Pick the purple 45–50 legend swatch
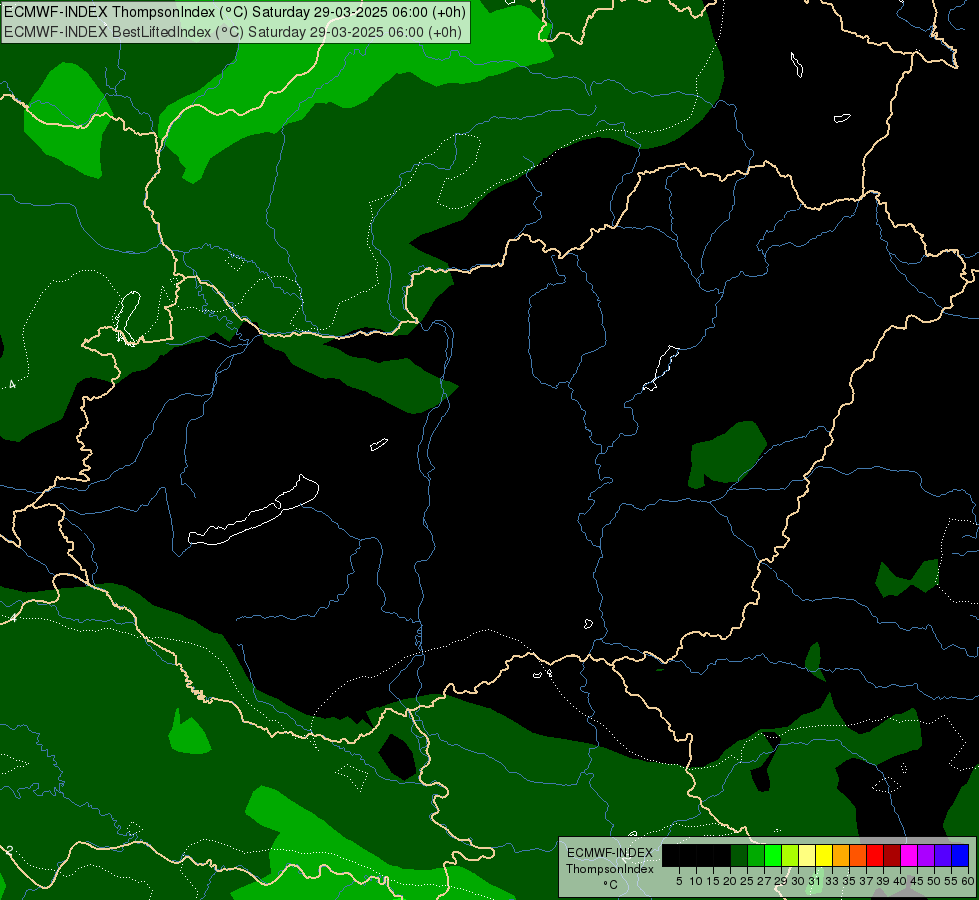 tap(927, 855)
